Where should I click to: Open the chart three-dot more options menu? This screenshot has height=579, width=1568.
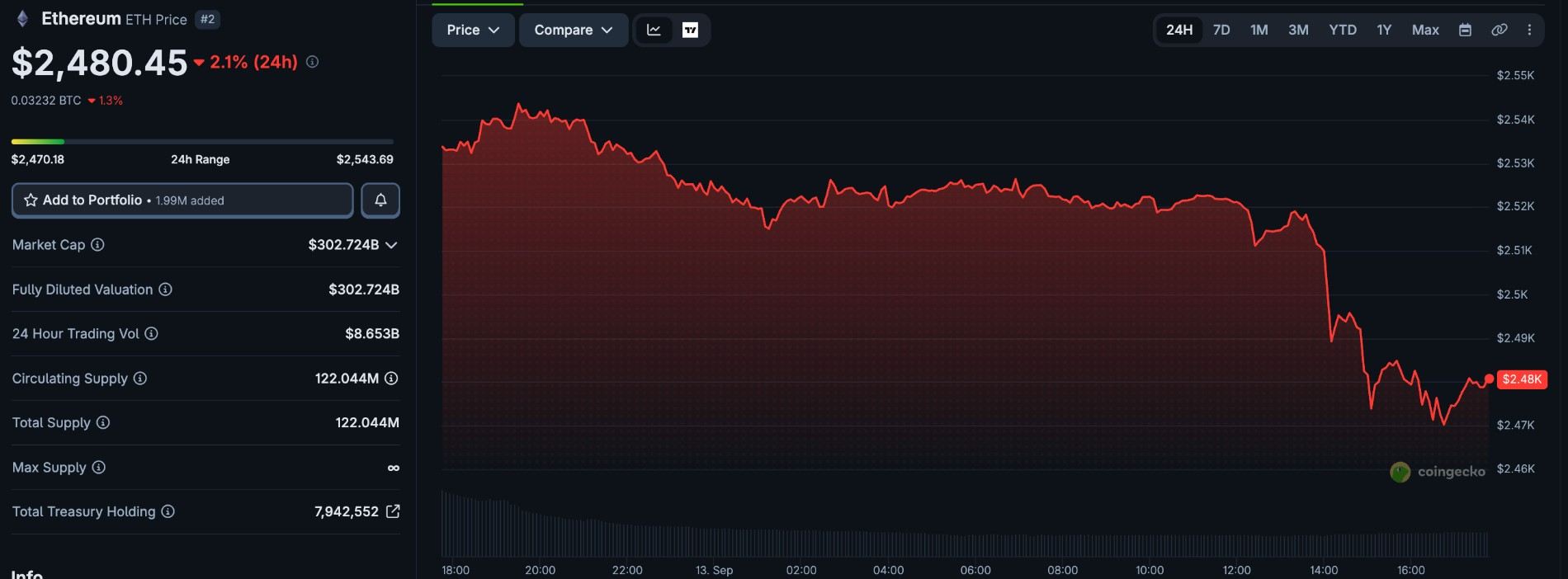(1529, 30)
